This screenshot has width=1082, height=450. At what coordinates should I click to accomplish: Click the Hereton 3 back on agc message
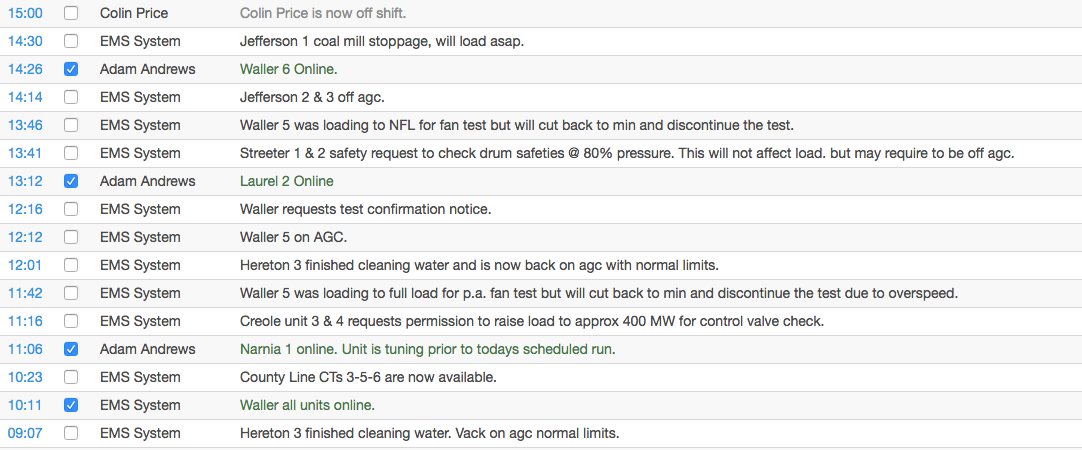[480, 265]
